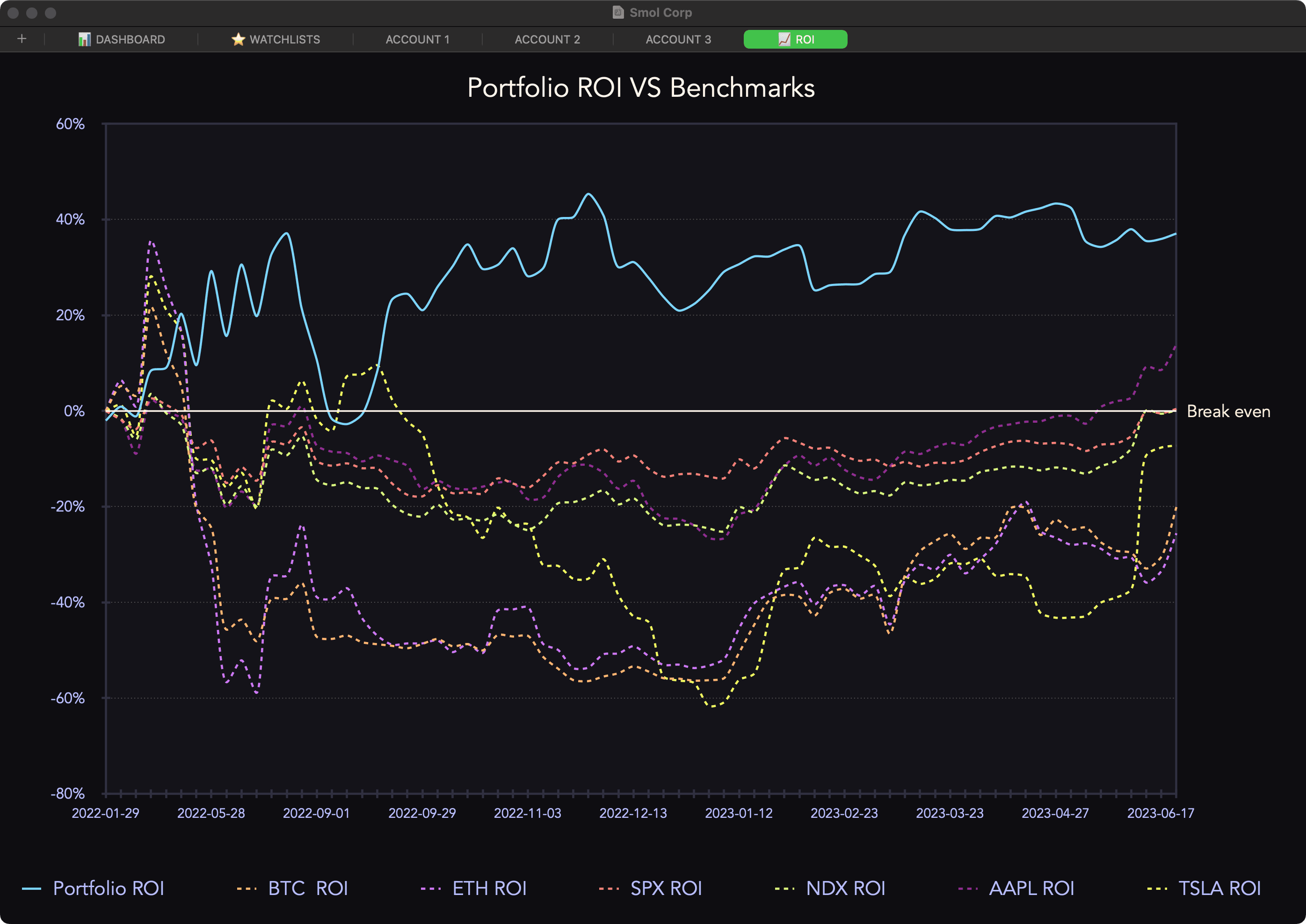Click the 2022-05-28 date axis label
The image size is (1306, 924).
(x=211, y=813)
